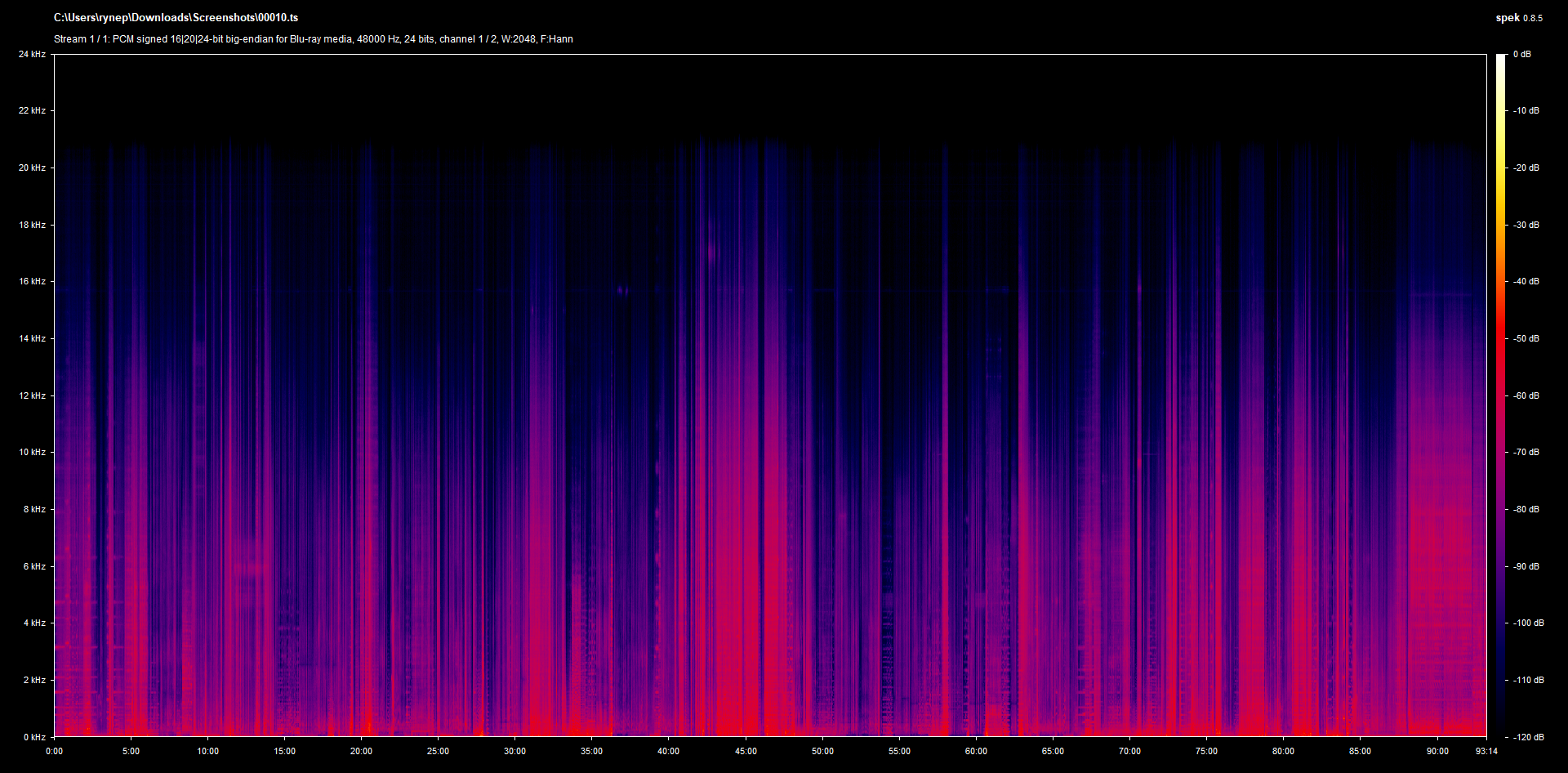Screen dimensions: 1568x773
Task: Click the 20 kHz frequency axis label
Action: click(32, 168)
